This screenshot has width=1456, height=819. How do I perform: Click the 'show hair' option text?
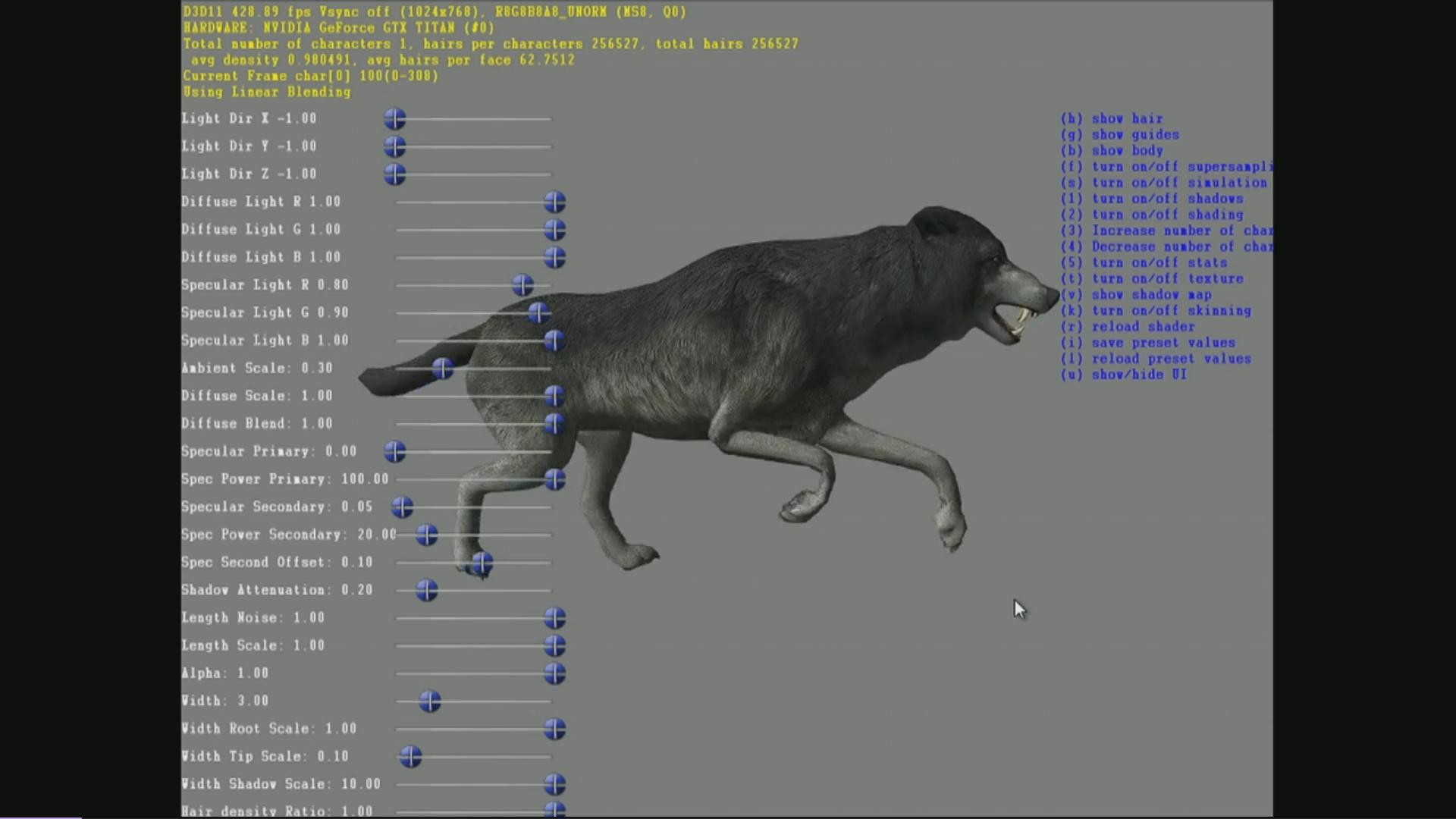(x=1127, y=119)
